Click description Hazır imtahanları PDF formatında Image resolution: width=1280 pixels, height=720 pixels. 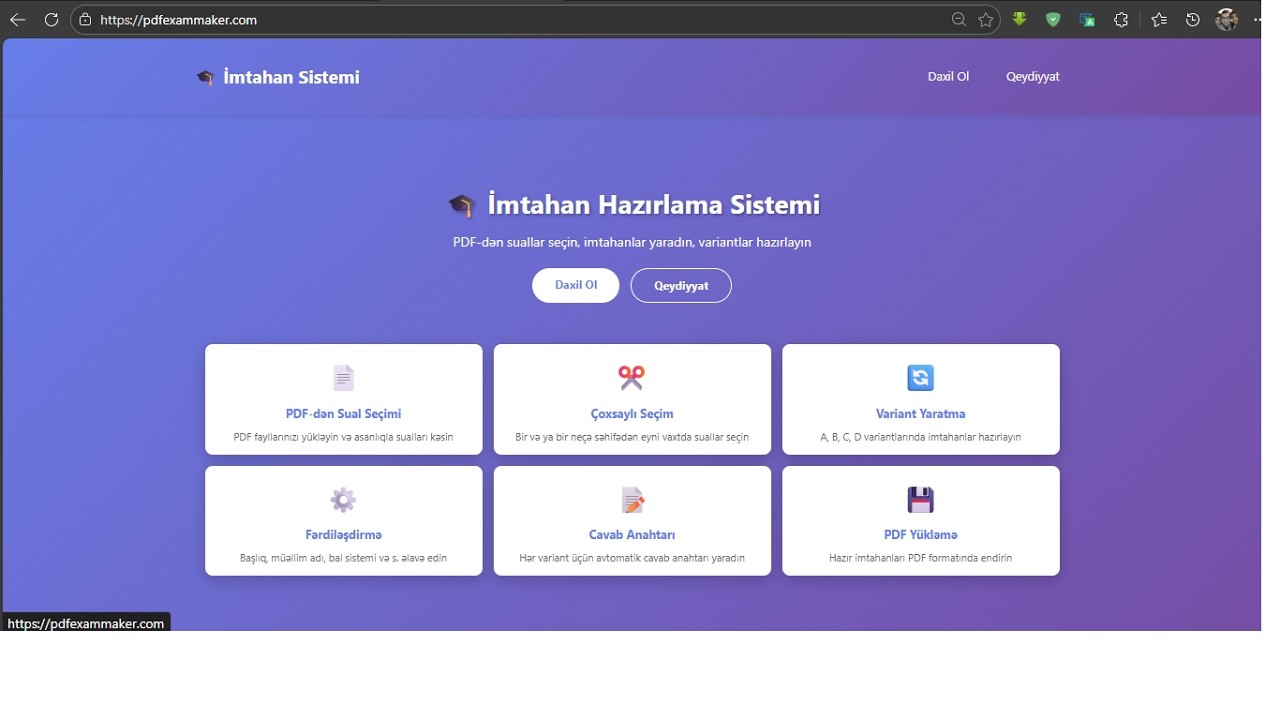[920, 558]
